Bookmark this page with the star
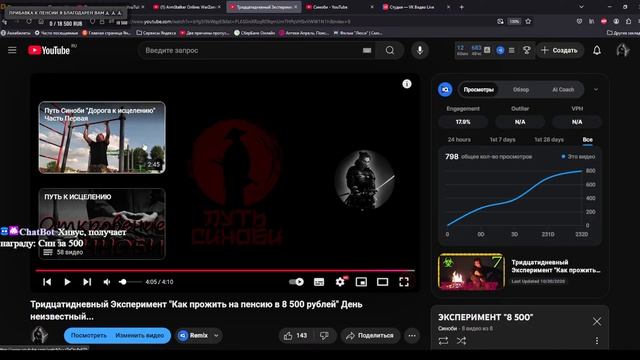The width and height of the screenshot is (640, 360). point(528,21)
